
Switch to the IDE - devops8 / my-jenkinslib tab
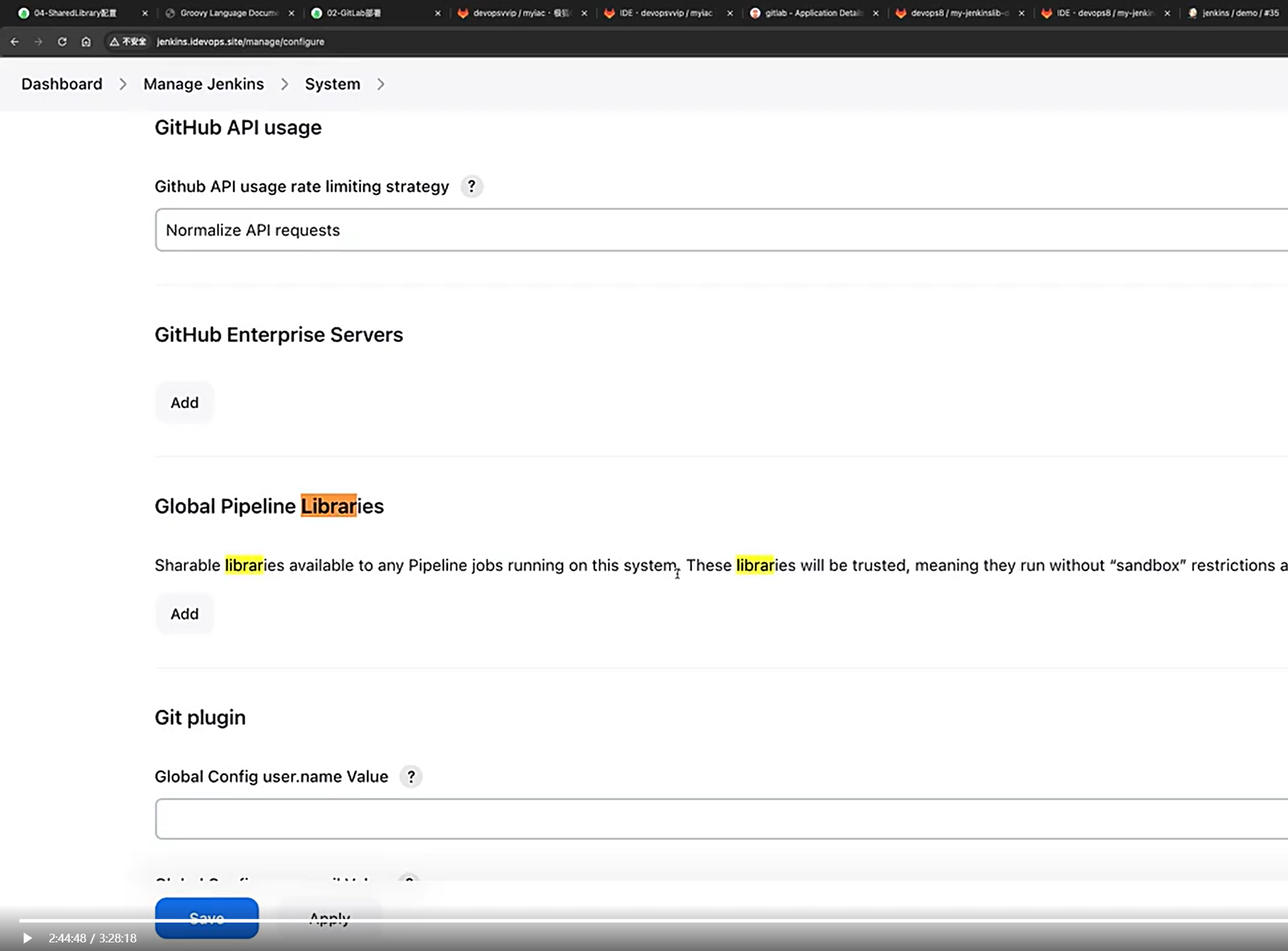coord(1105,13)
